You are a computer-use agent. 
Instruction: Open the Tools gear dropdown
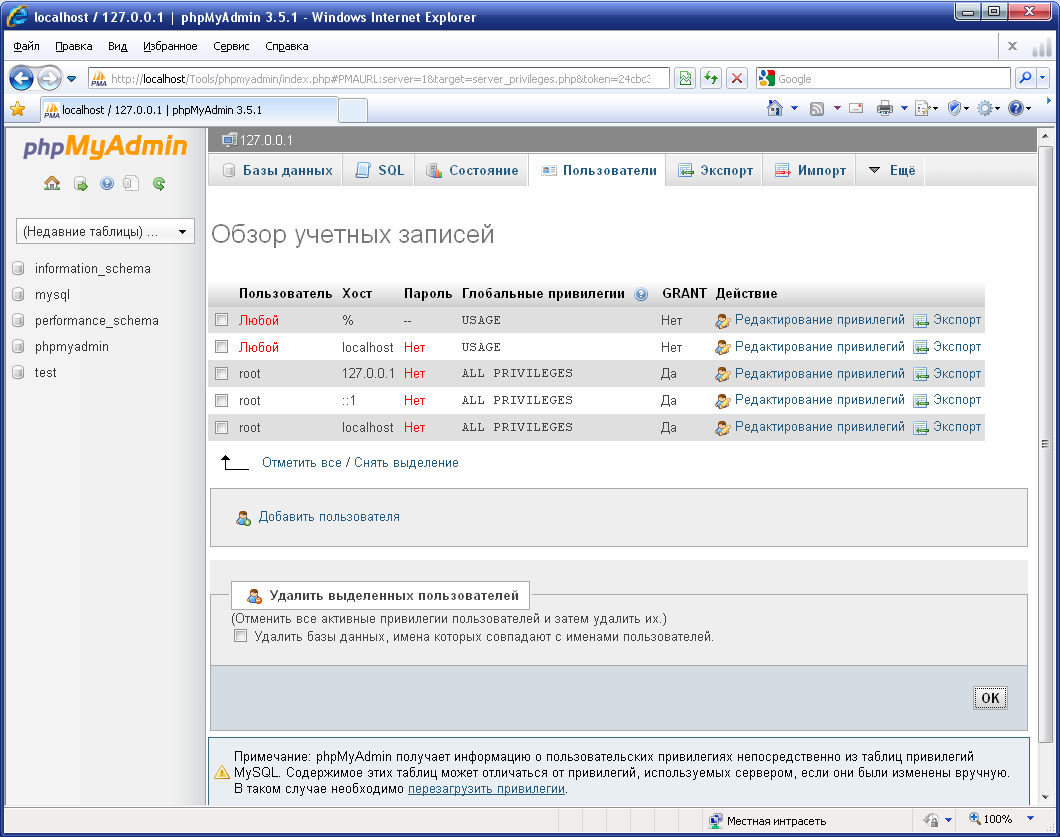tap(988, 108)
